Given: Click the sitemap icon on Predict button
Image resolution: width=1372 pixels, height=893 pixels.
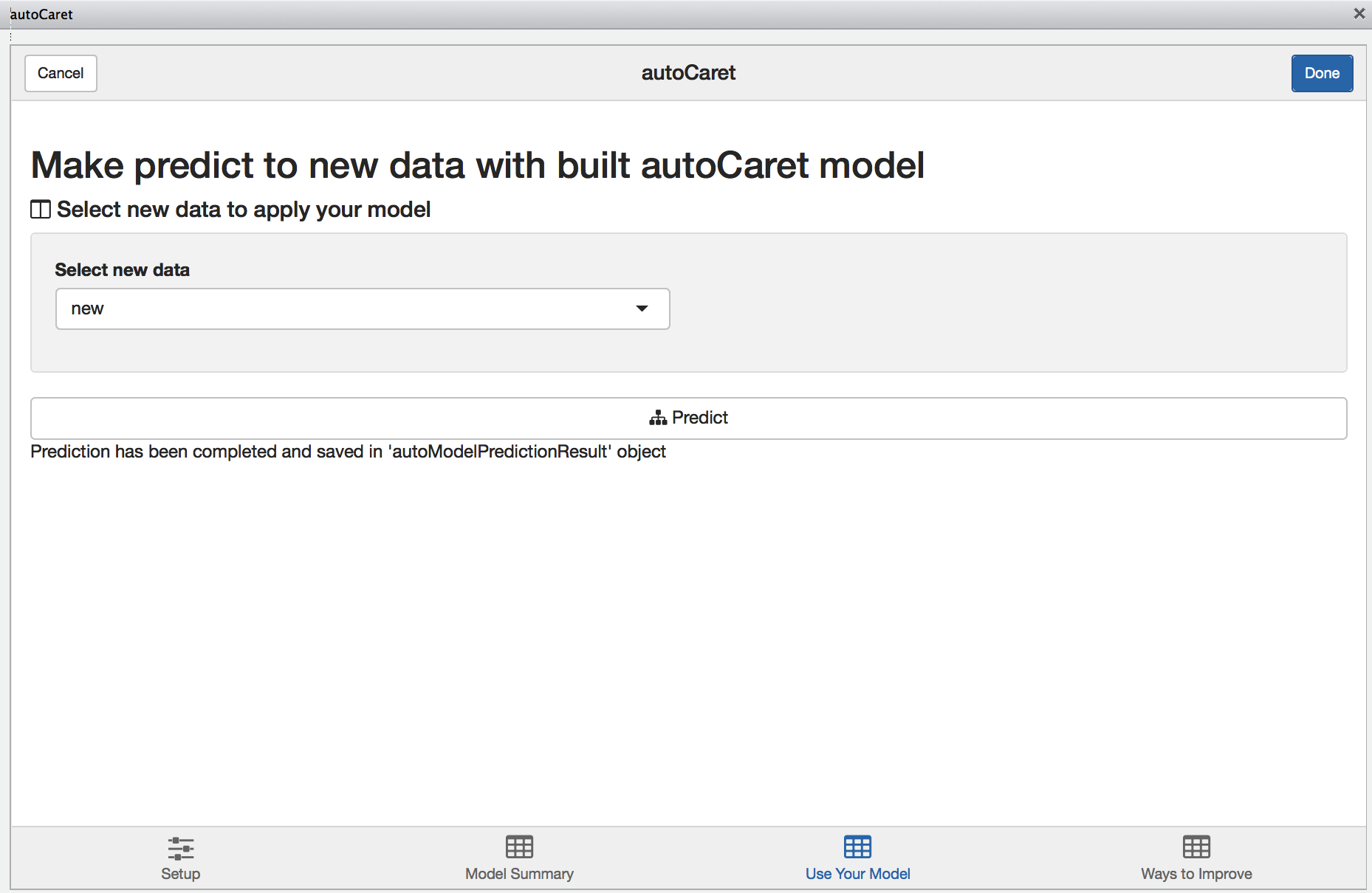Looking at the screenshot, I should [658, 418].
